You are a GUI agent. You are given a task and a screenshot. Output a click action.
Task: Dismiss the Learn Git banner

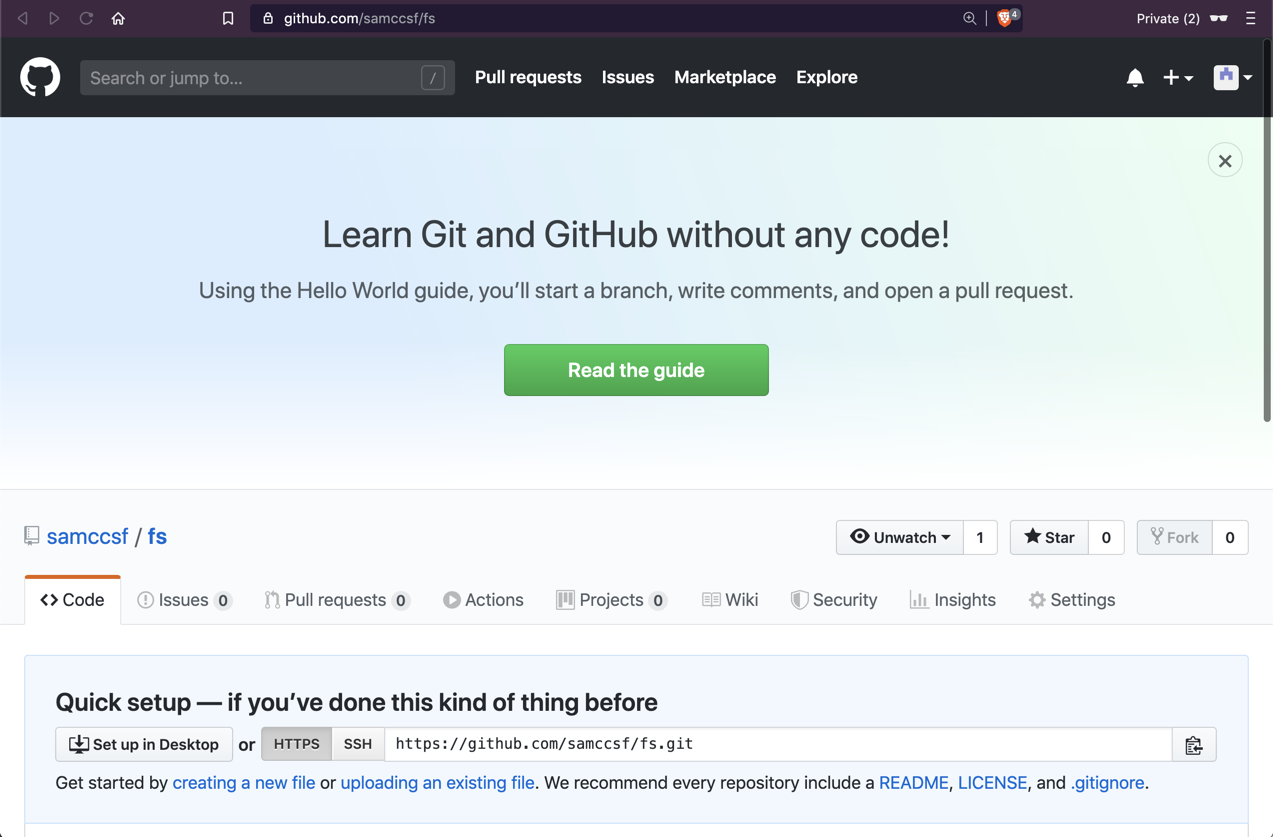coord(1225,161)
